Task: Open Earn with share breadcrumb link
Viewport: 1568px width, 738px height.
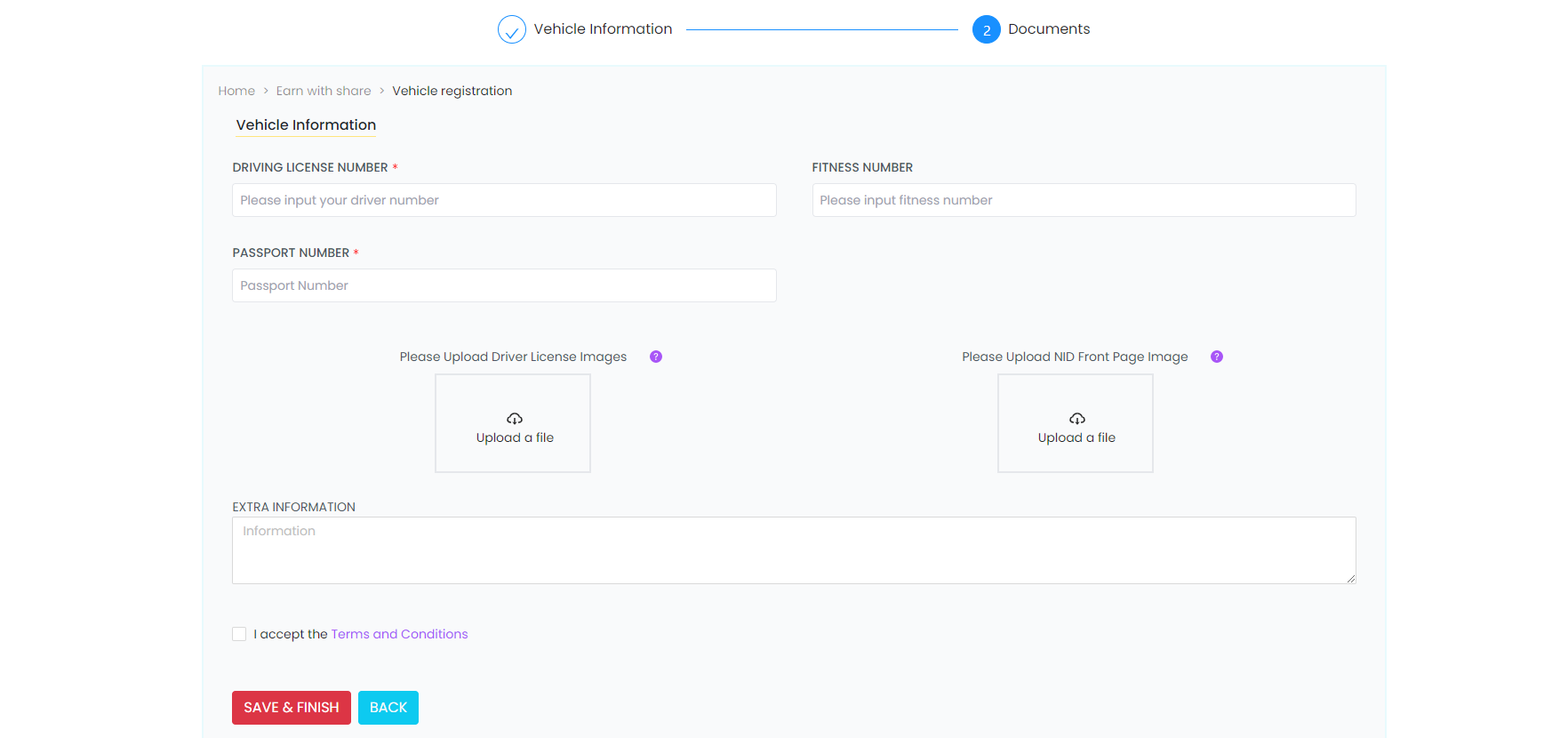Action: (324, 91)
